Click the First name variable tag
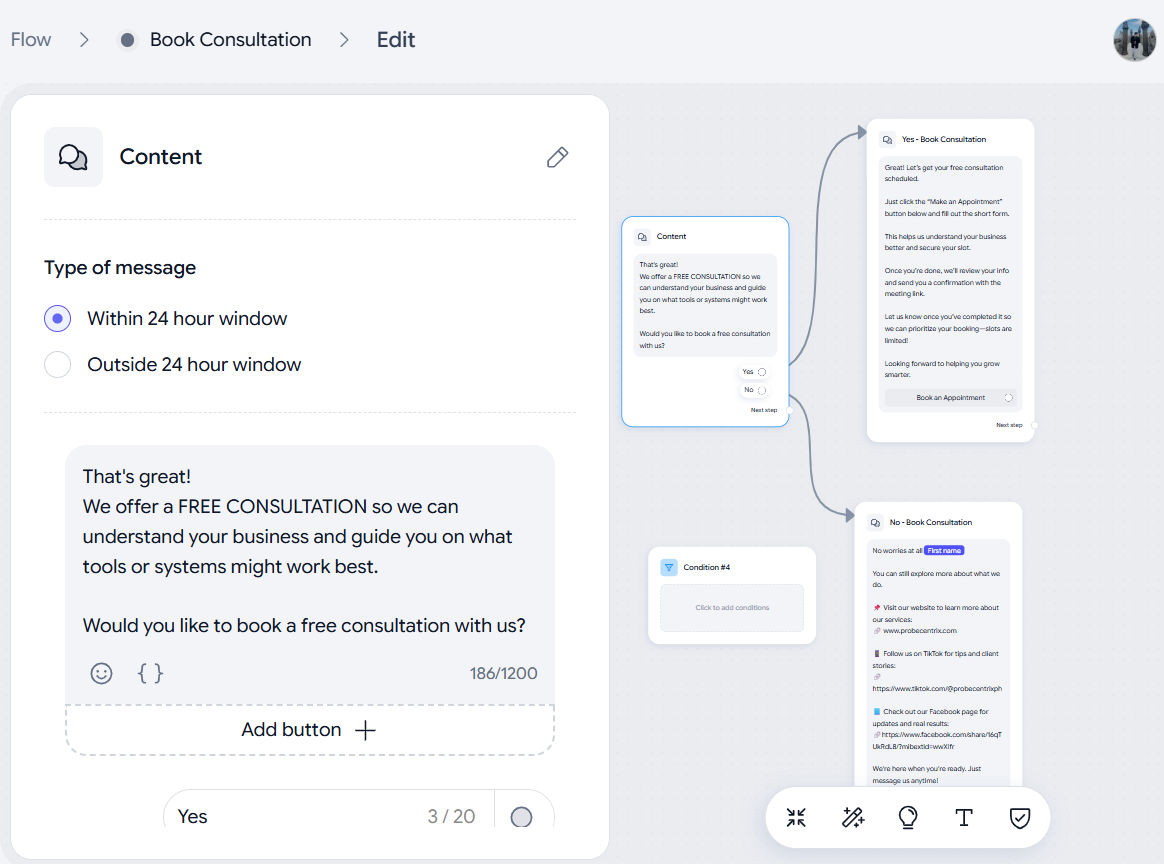 [x=944, y=551]
